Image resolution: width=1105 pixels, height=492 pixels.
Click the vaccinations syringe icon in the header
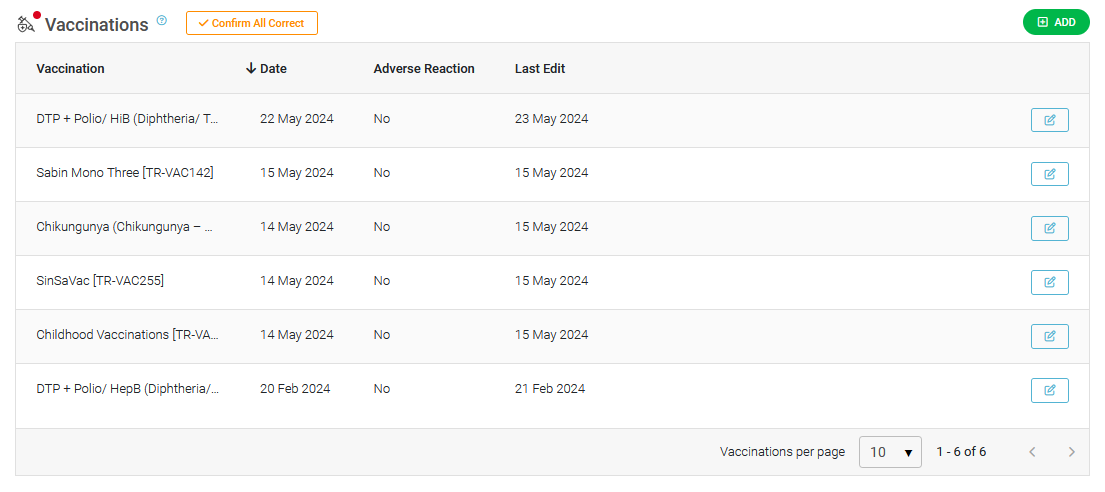pos(26,25)
